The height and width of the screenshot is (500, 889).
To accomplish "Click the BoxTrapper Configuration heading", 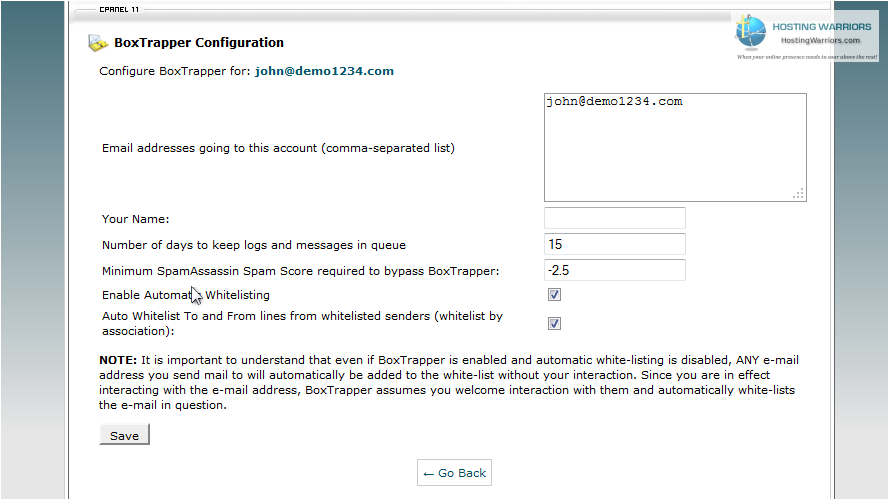I will click(x=199, y=43).
